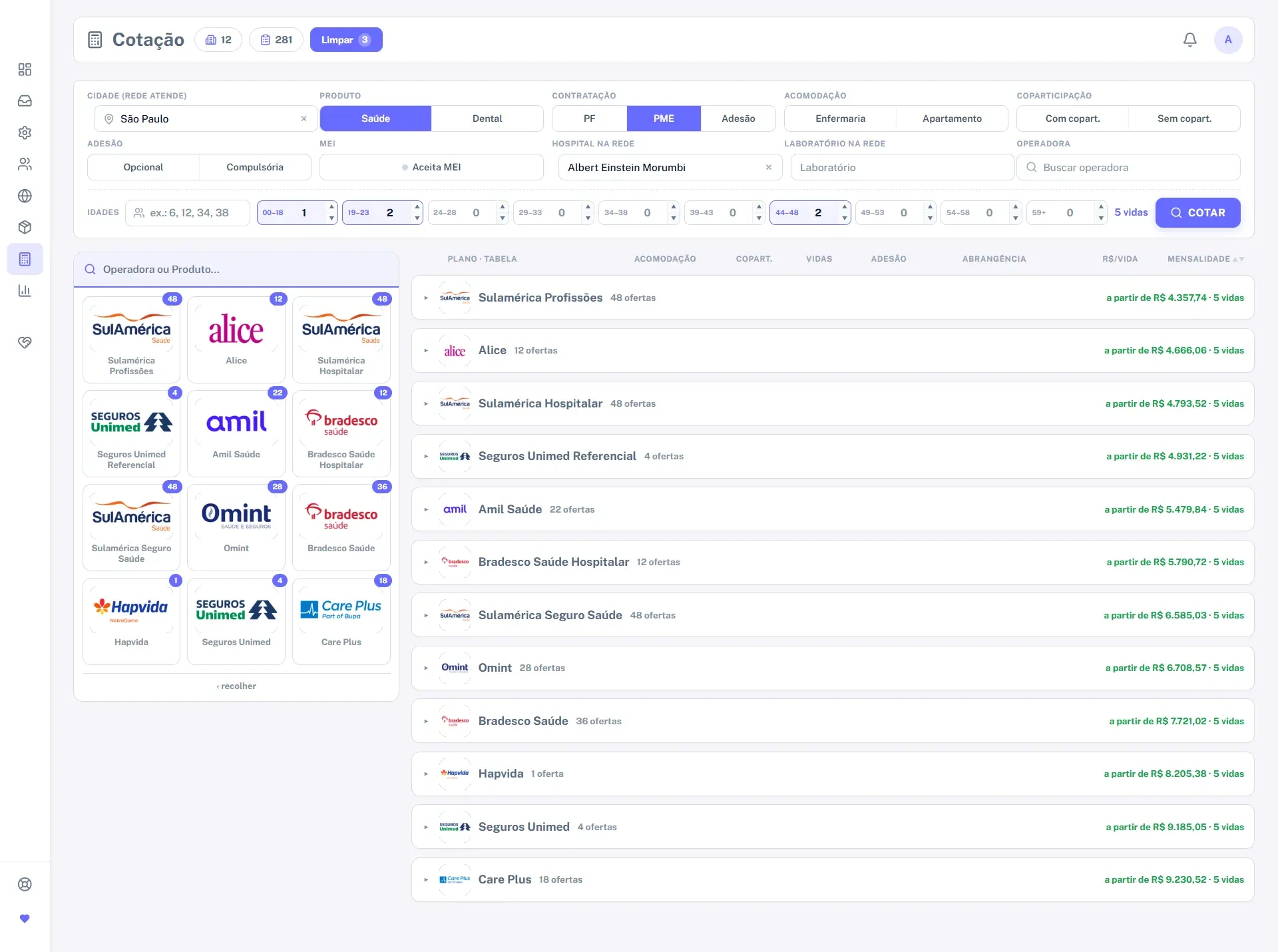Expand the Amil Saúde offers row
This screenshot has height=952, width=1278.
833,509
